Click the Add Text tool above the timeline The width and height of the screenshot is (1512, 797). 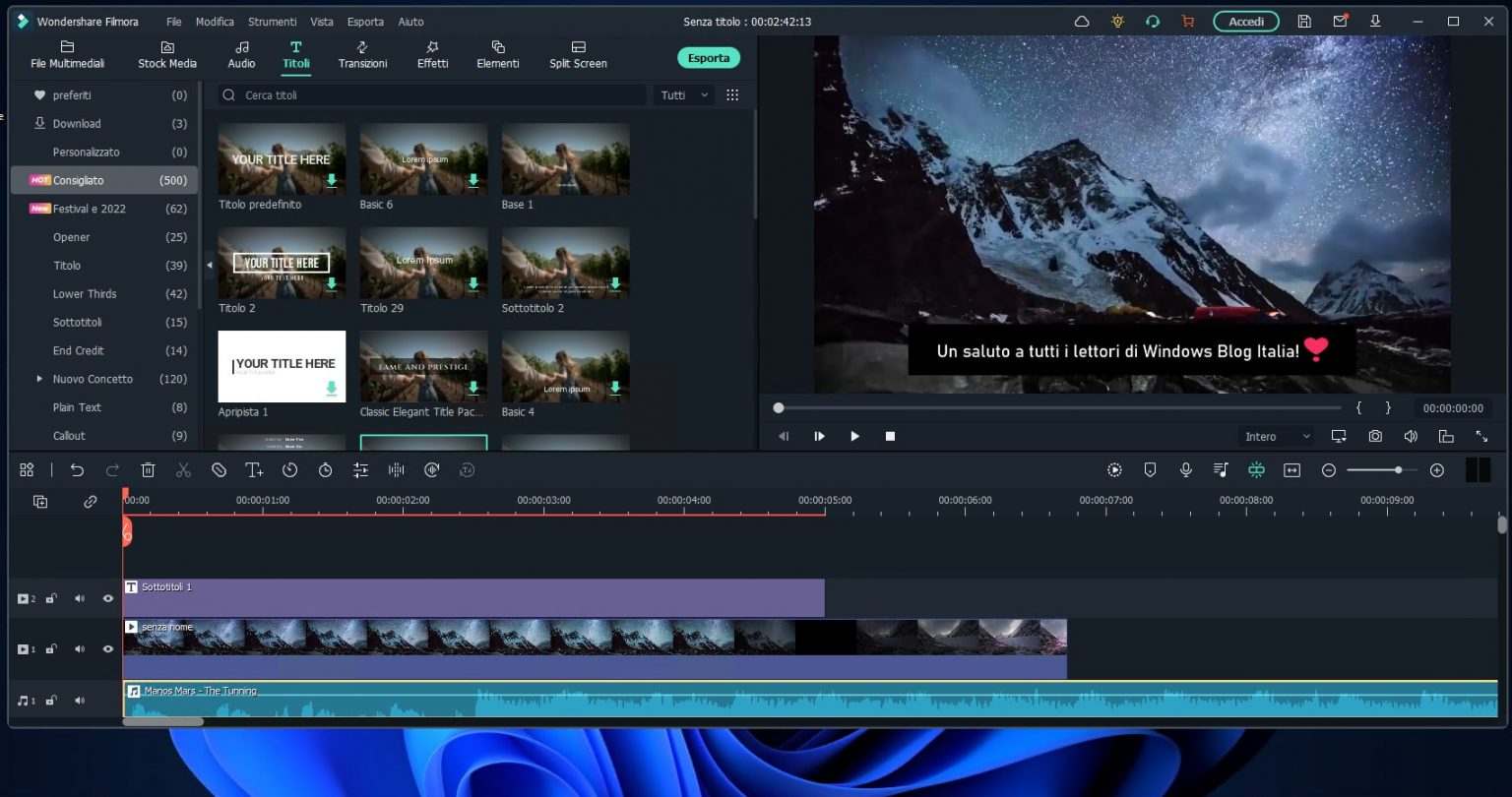pos(255,469)
